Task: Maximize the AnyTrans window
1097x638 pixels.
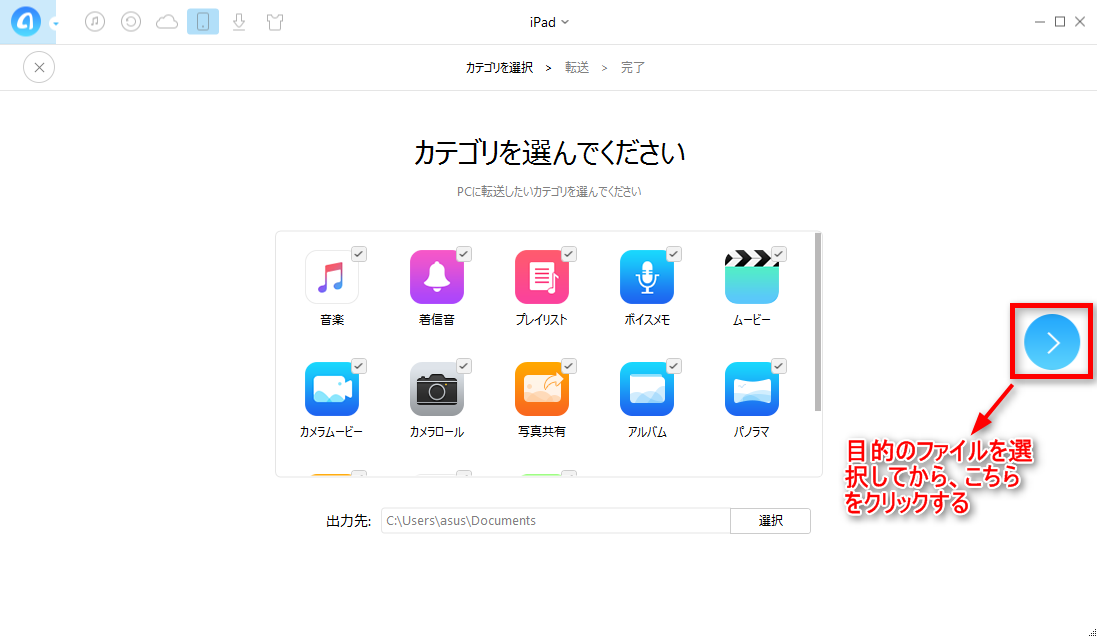Action: coord(1060,22)
